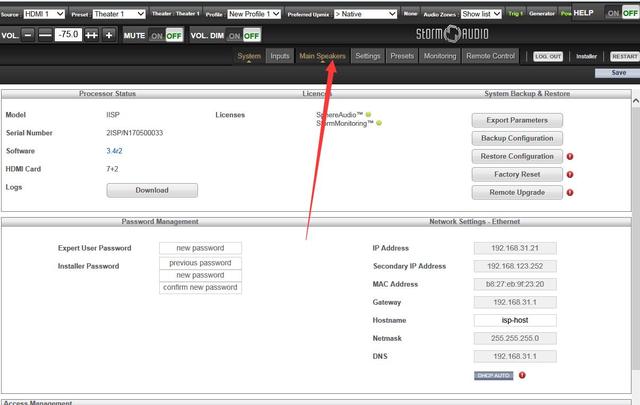The image size is (640, 405).
Task: Click the double-plus volume increase button
Action: pyautogui.click(x=92, y=34)
